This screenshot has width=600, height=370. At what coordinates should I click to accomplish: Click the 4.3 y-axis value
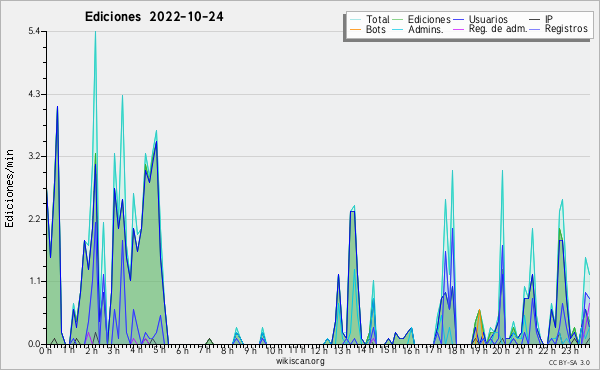(34, 94)
